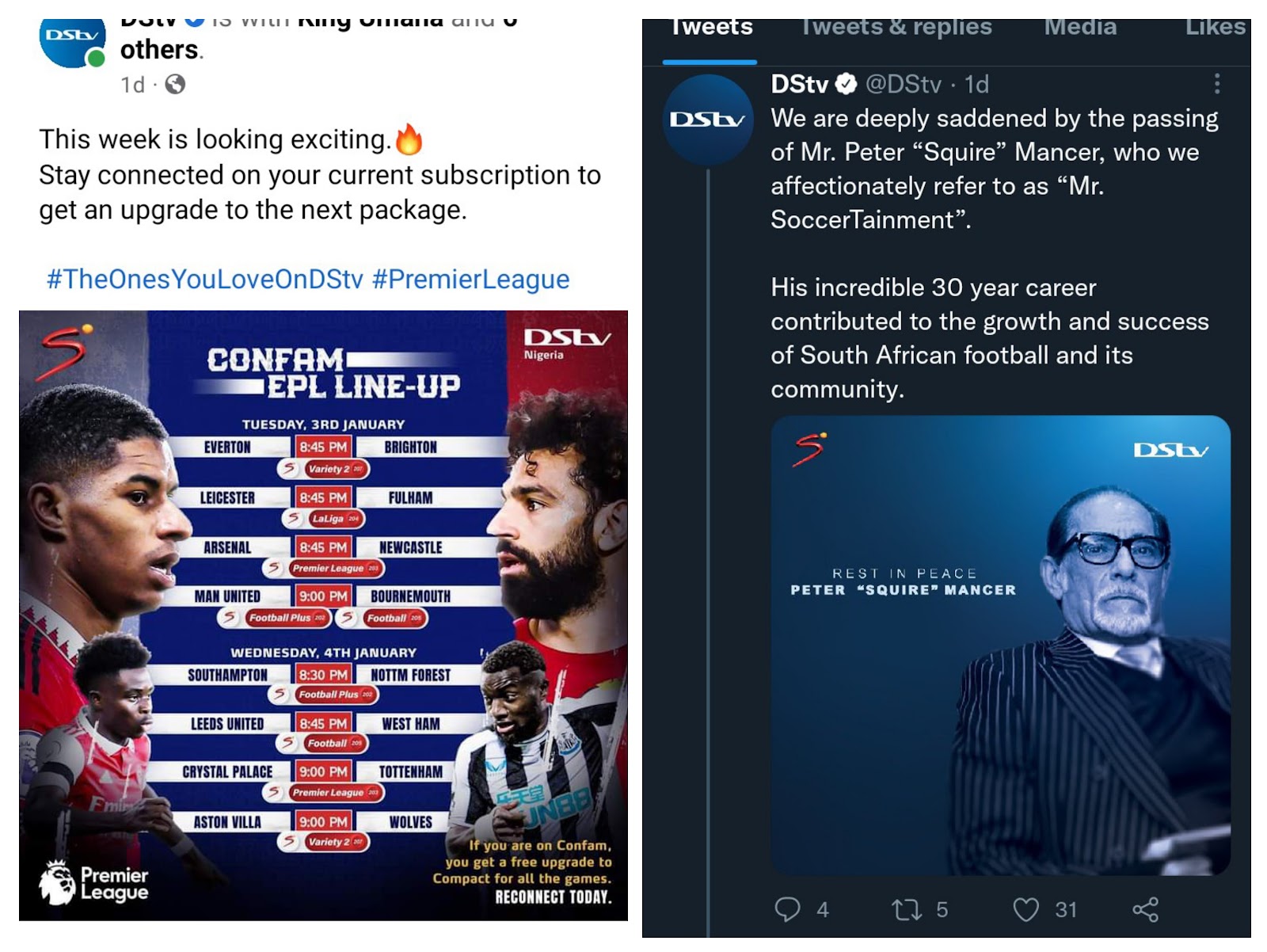The width and height of the screenshot is (1267, 952).
Task: Open the Media tab
Action: click(1079, 28)
